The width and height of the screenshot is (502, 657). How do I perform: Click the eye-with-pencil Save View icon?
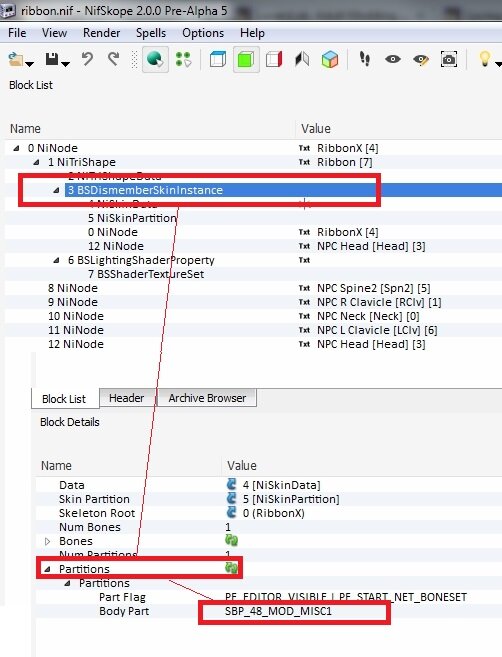(x=421, y=60)
